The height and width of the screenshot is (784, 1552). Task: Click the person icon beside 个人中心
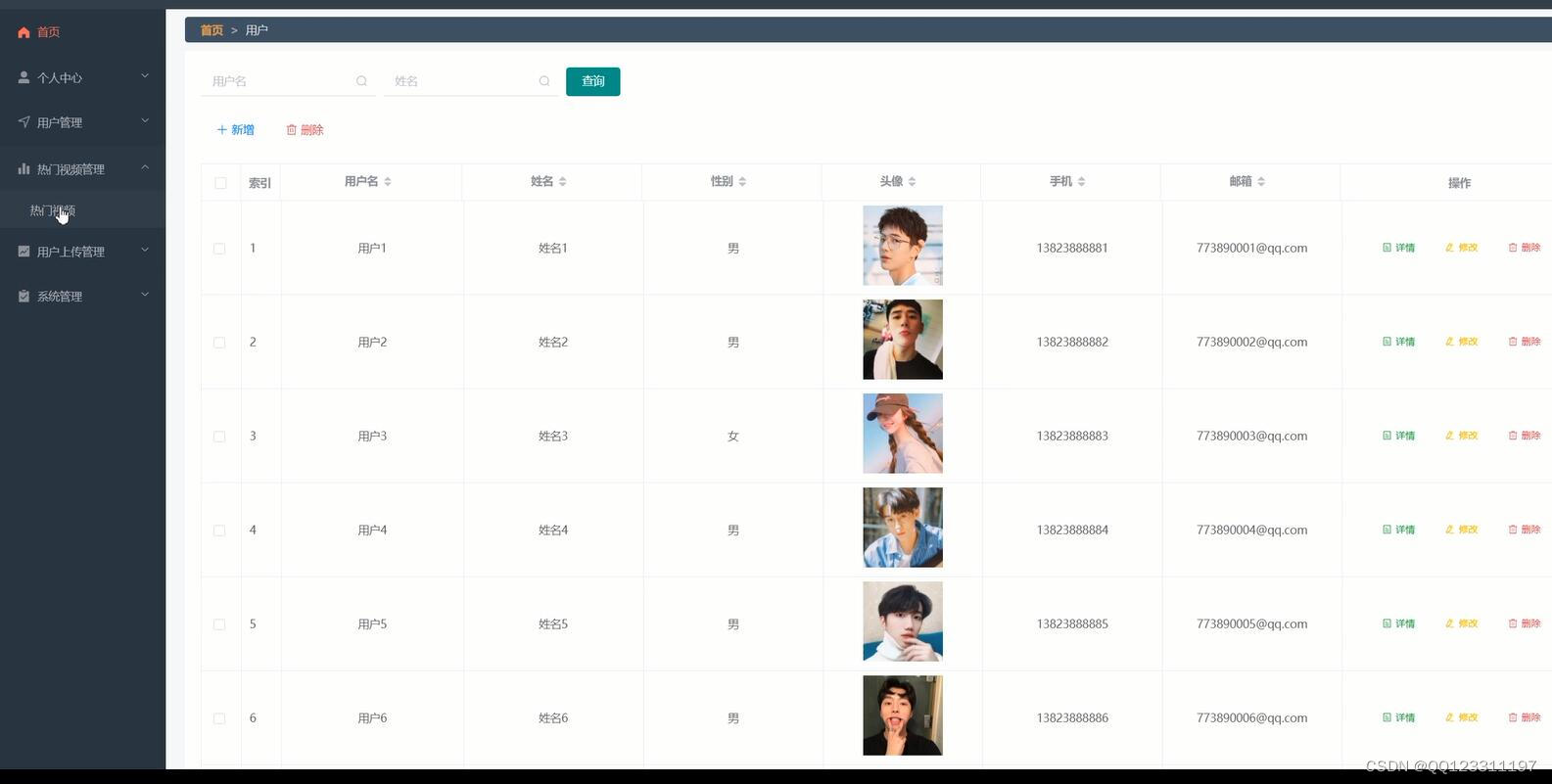(x=24, y=77)
